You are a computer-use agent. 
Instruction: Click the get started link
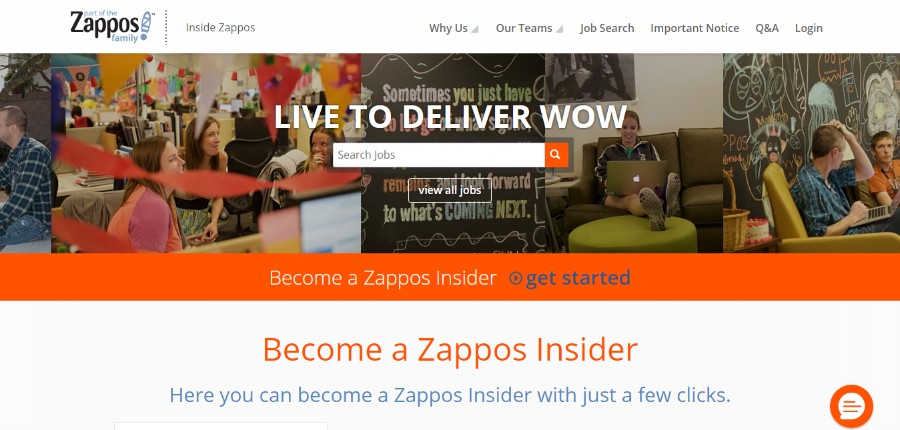[x=577, y=278]
